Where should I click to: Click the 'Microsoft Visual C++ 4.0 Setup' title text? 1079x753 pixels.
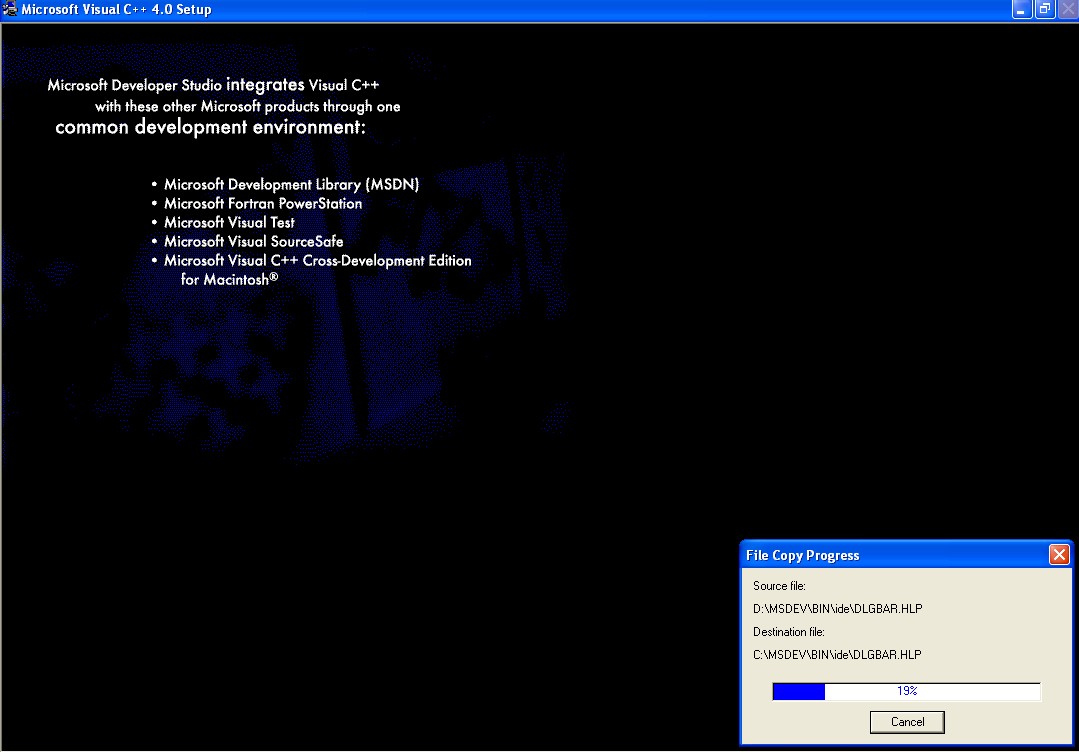point(116,10)
